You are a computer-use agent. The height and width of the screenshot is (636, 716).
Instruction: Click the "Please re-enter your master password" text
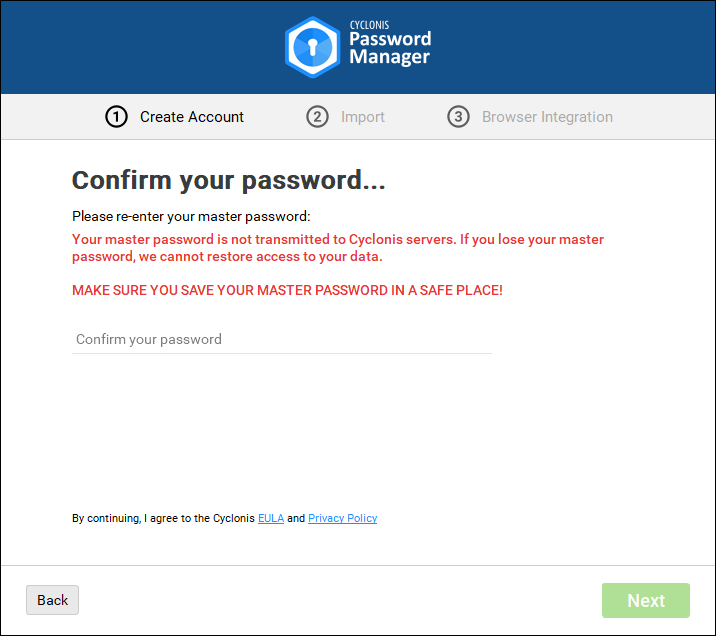[191, 216]
